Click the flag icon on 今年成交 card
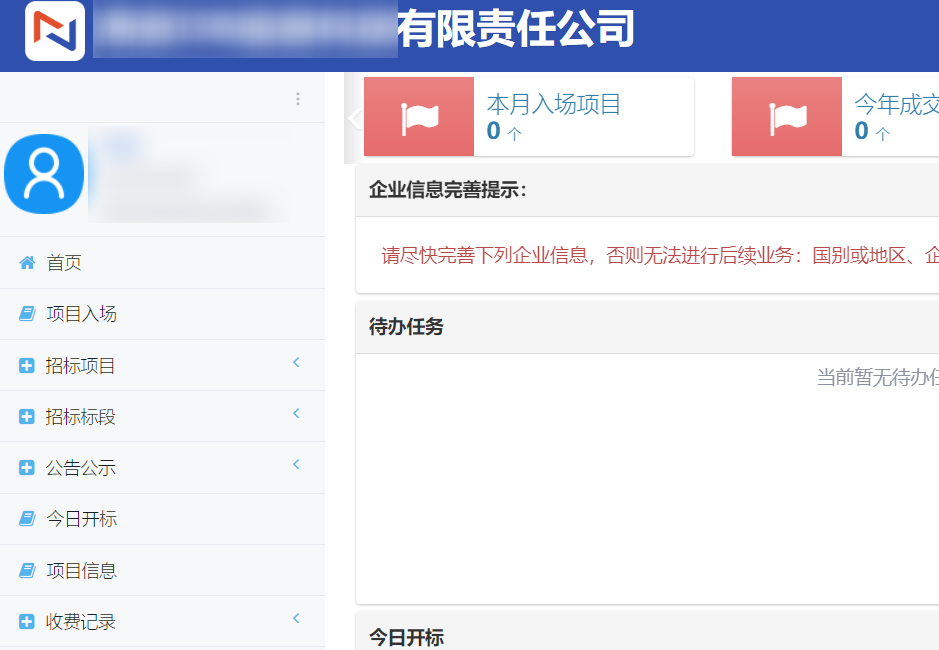Screen dimensions: 939x650 click(x=787, y=117)
